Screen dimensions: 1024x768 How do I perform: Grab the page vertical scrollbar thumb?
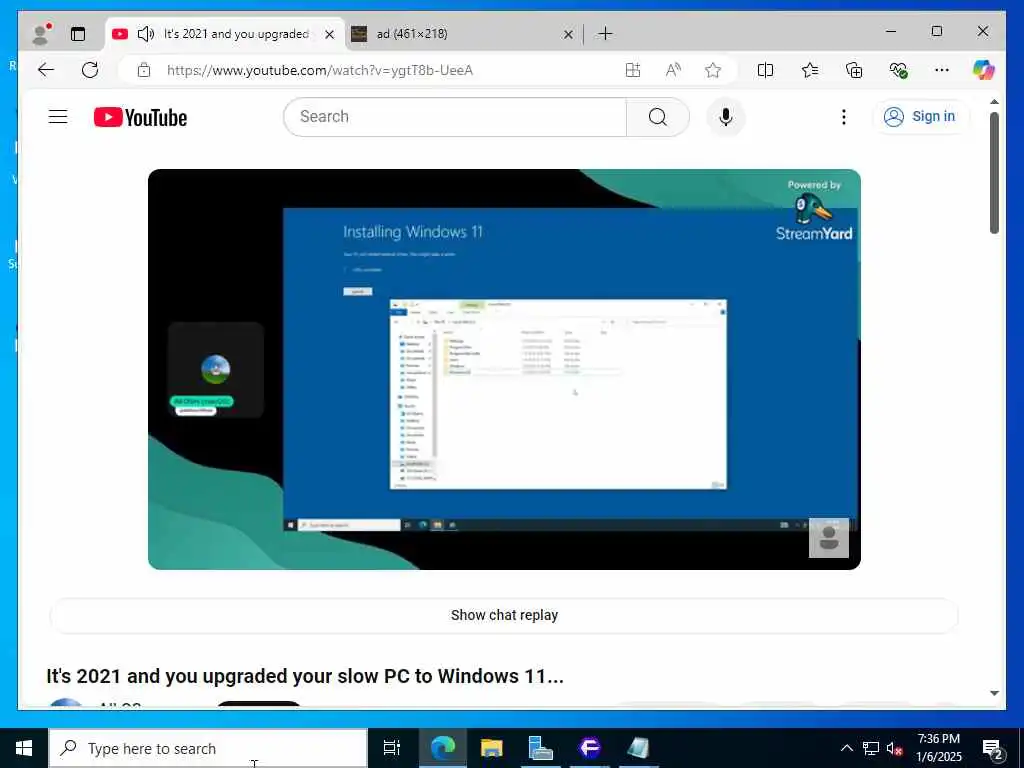[994, 172]
